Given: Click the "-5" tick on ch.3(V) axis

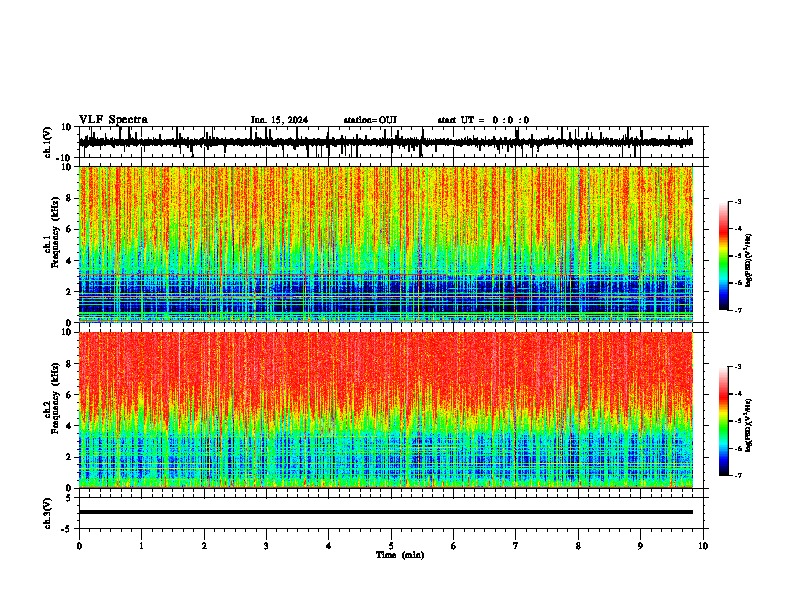Looking at the screenshot, I should pos(68,529).
